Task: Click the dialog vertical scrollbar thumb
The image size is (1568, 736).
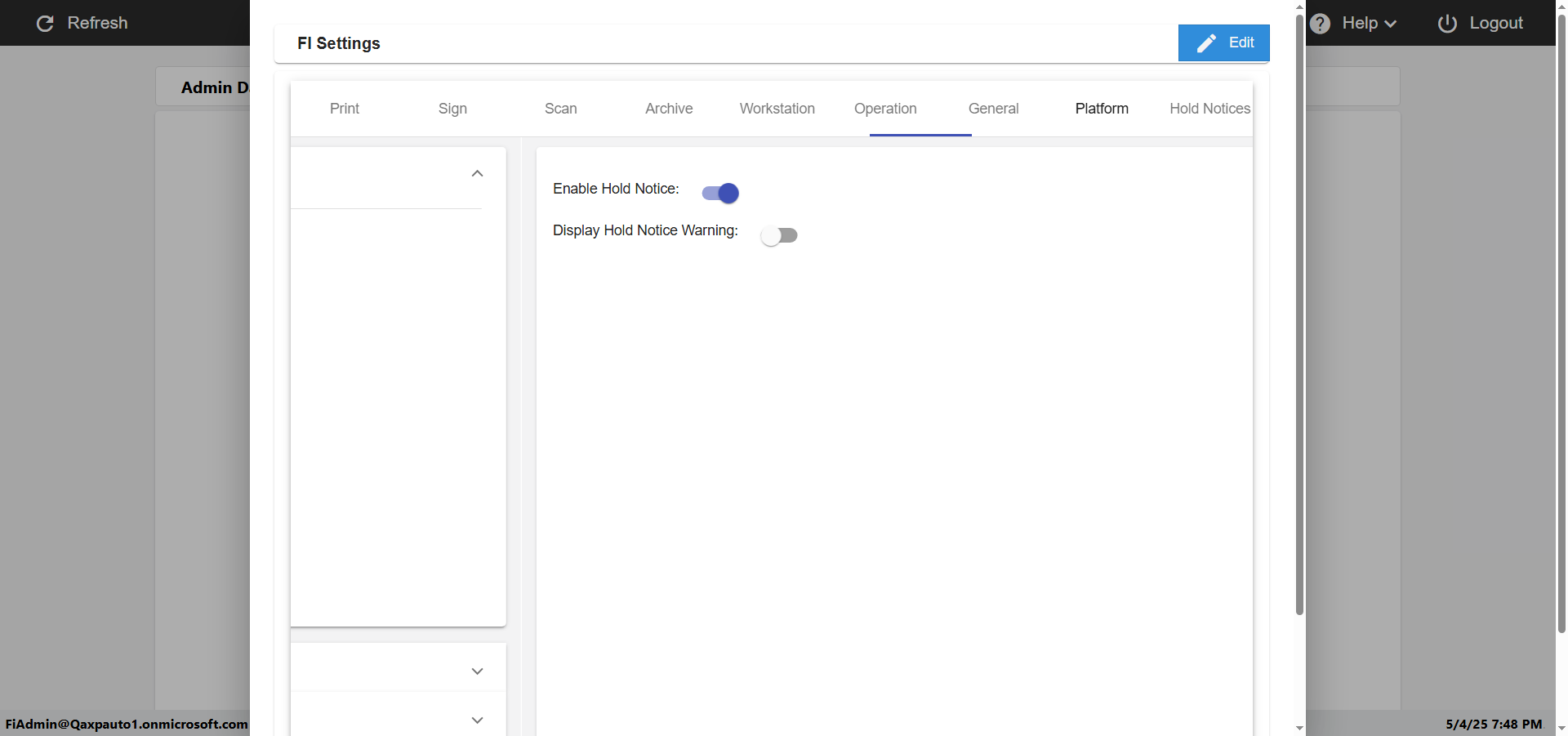Action: 1299,314
